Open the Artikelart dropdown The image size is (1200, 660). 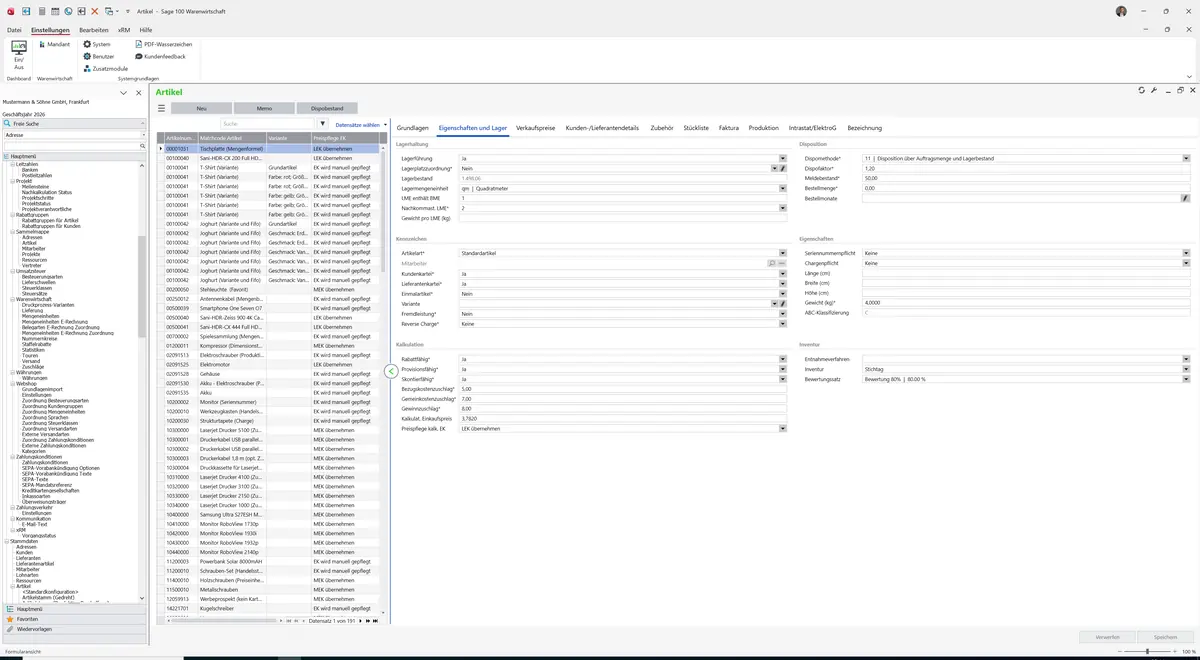[x=783, y=253]
